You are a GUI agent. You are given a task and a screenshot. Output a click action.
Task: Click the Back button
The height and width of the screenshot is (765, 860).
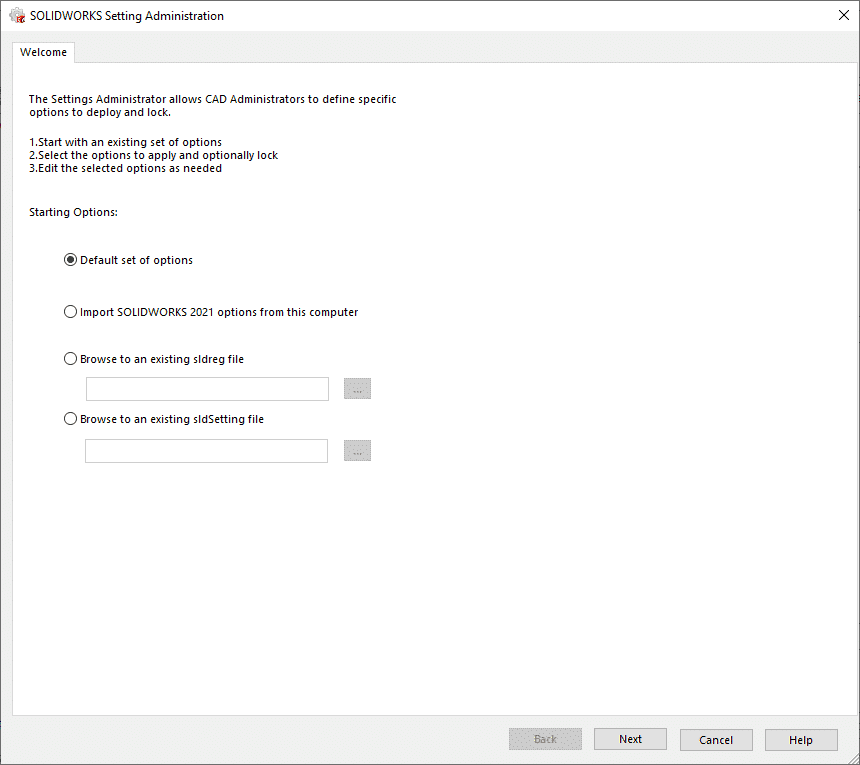pyautogui.click(x=545, y=739)
